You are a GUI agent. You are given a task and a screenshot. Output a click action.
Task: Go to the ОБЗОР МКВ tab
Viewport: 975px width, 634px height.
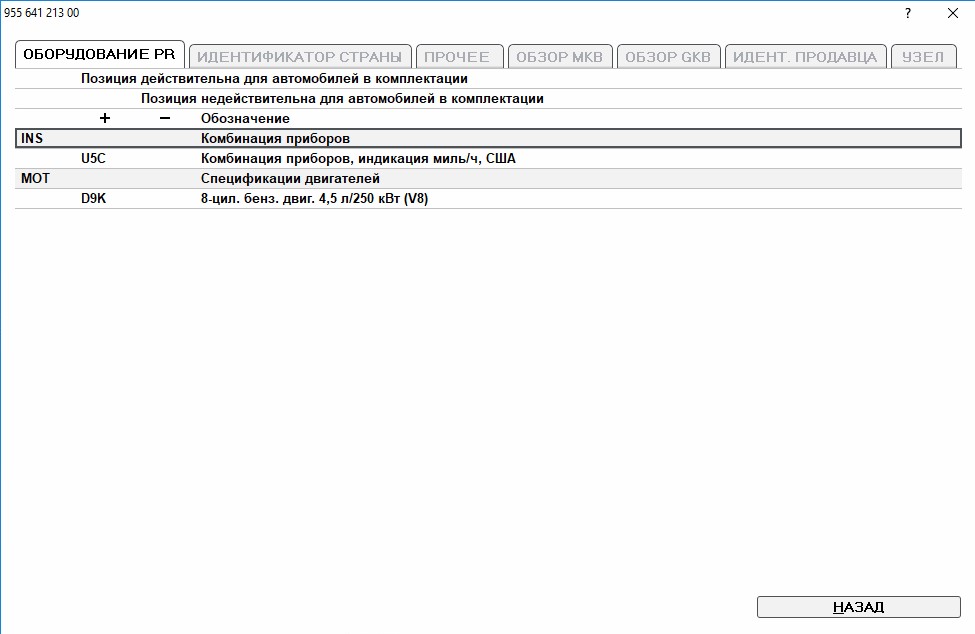pyautogui.click(x=559, y=57)
